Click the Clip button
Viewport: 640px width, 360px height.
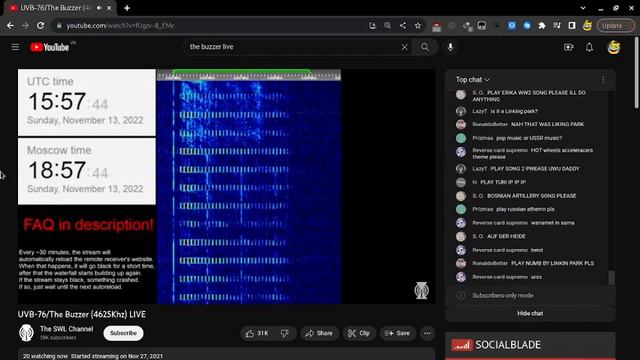359,333
